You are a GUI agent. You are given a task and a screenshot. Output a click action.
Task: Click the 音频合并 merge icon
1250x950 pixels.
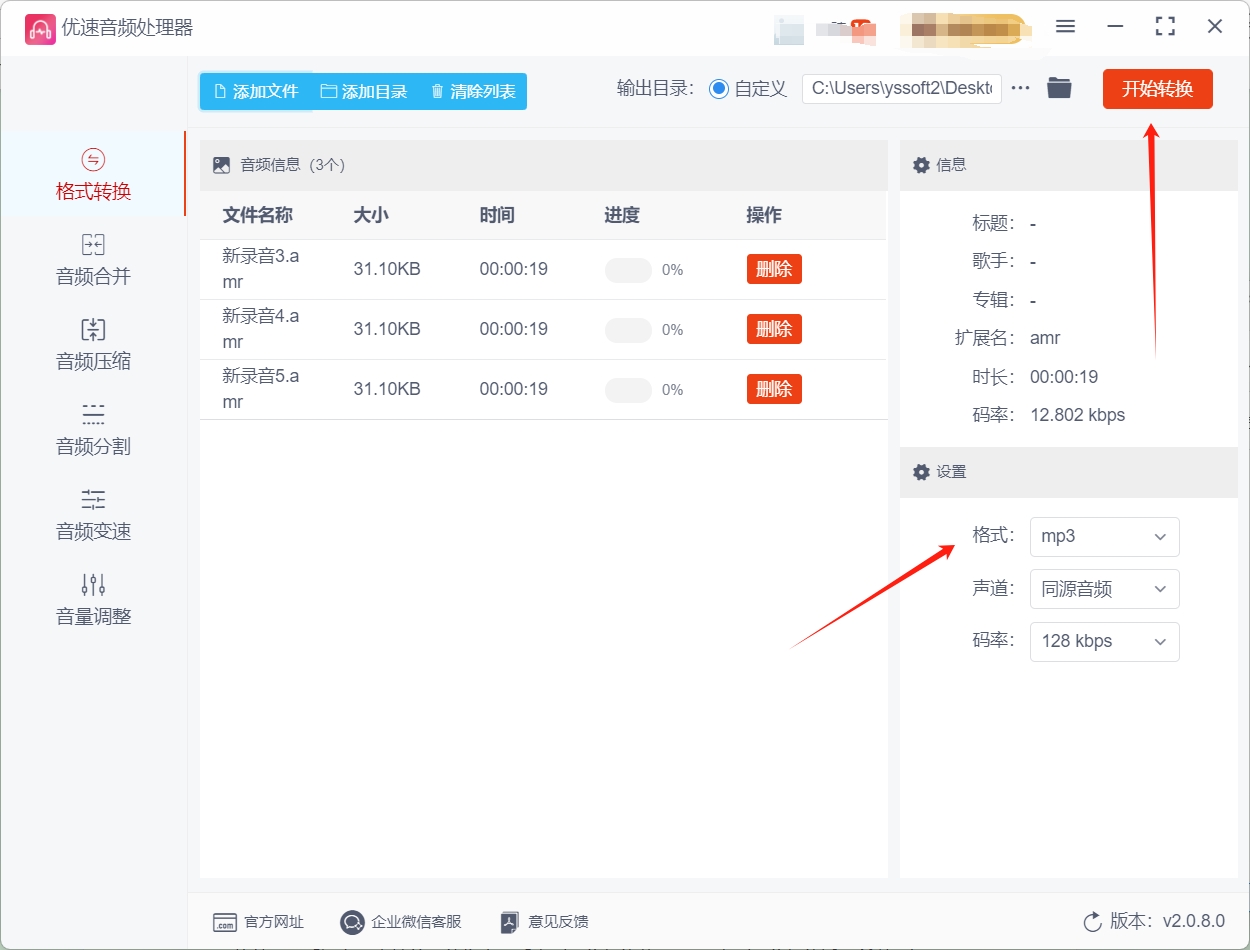[93, 245]
